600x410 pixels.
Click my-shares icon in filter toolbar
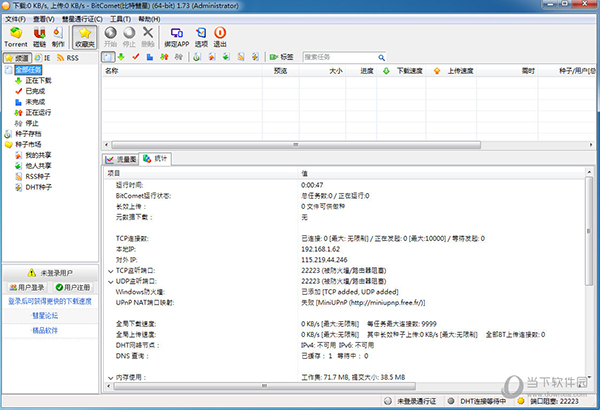212,57
